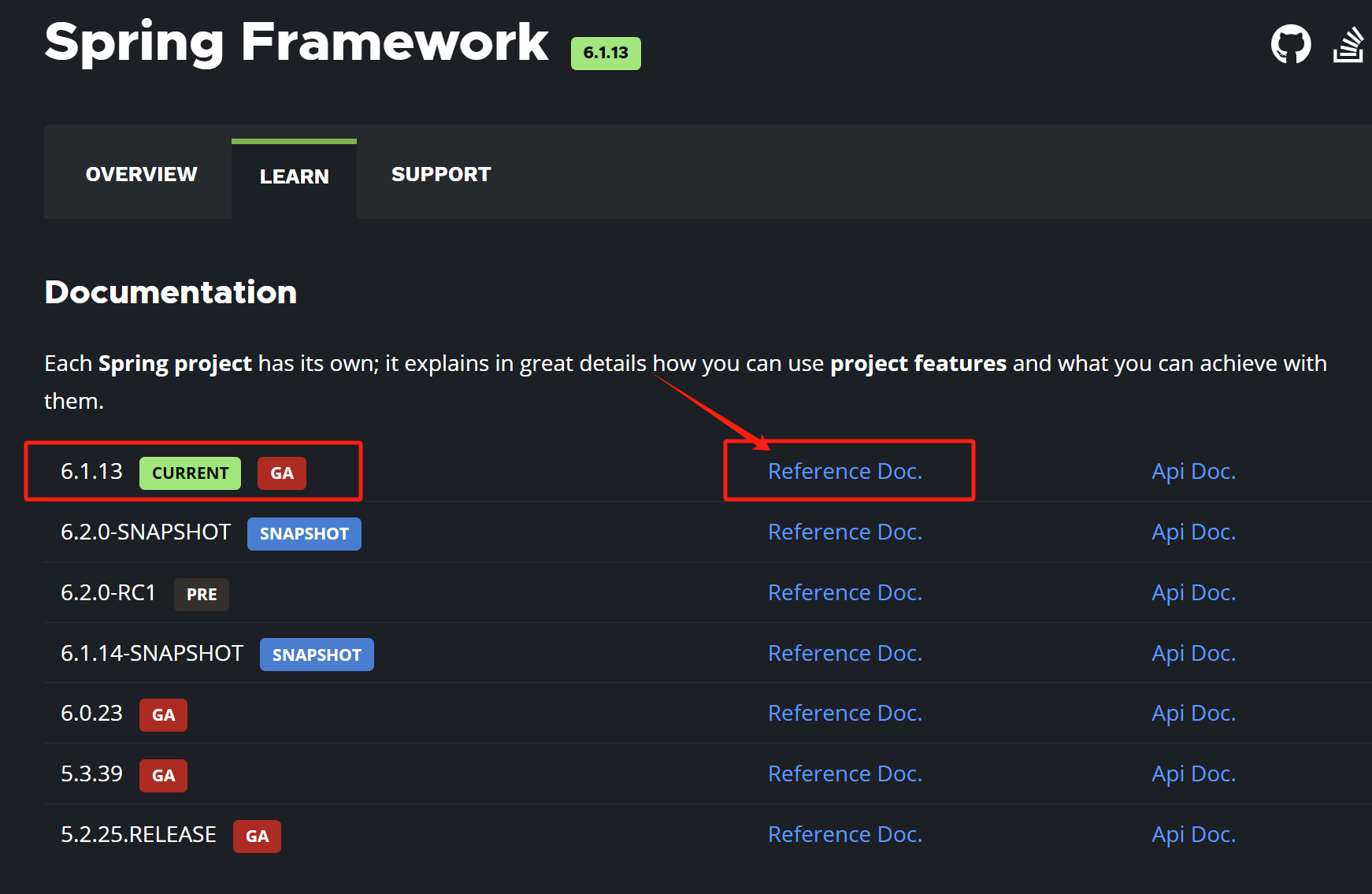Select the LEARN tab
This screenshot has height=894, width=1372.
294,176
